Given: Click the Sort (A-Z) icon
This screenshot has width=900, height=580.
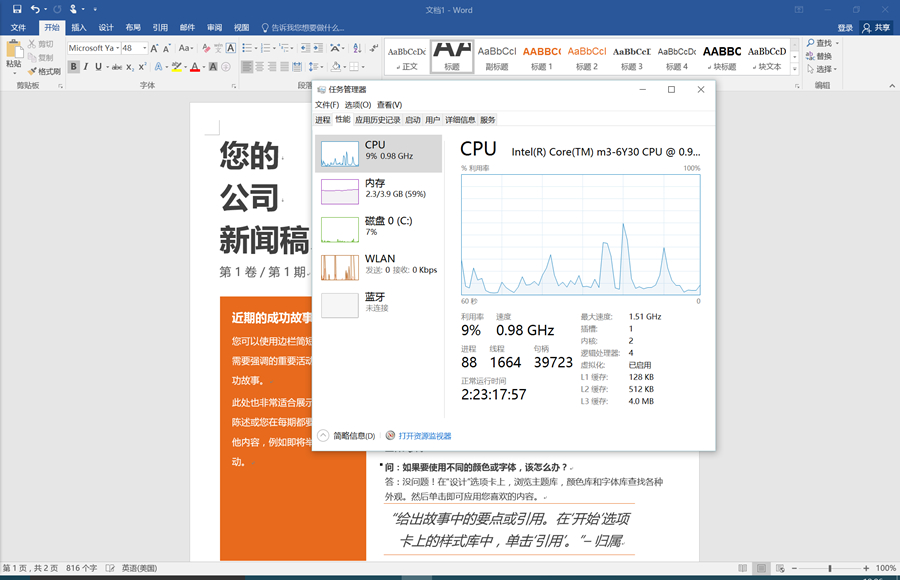Looking at the screenshot, I should (x=357, y=48).
